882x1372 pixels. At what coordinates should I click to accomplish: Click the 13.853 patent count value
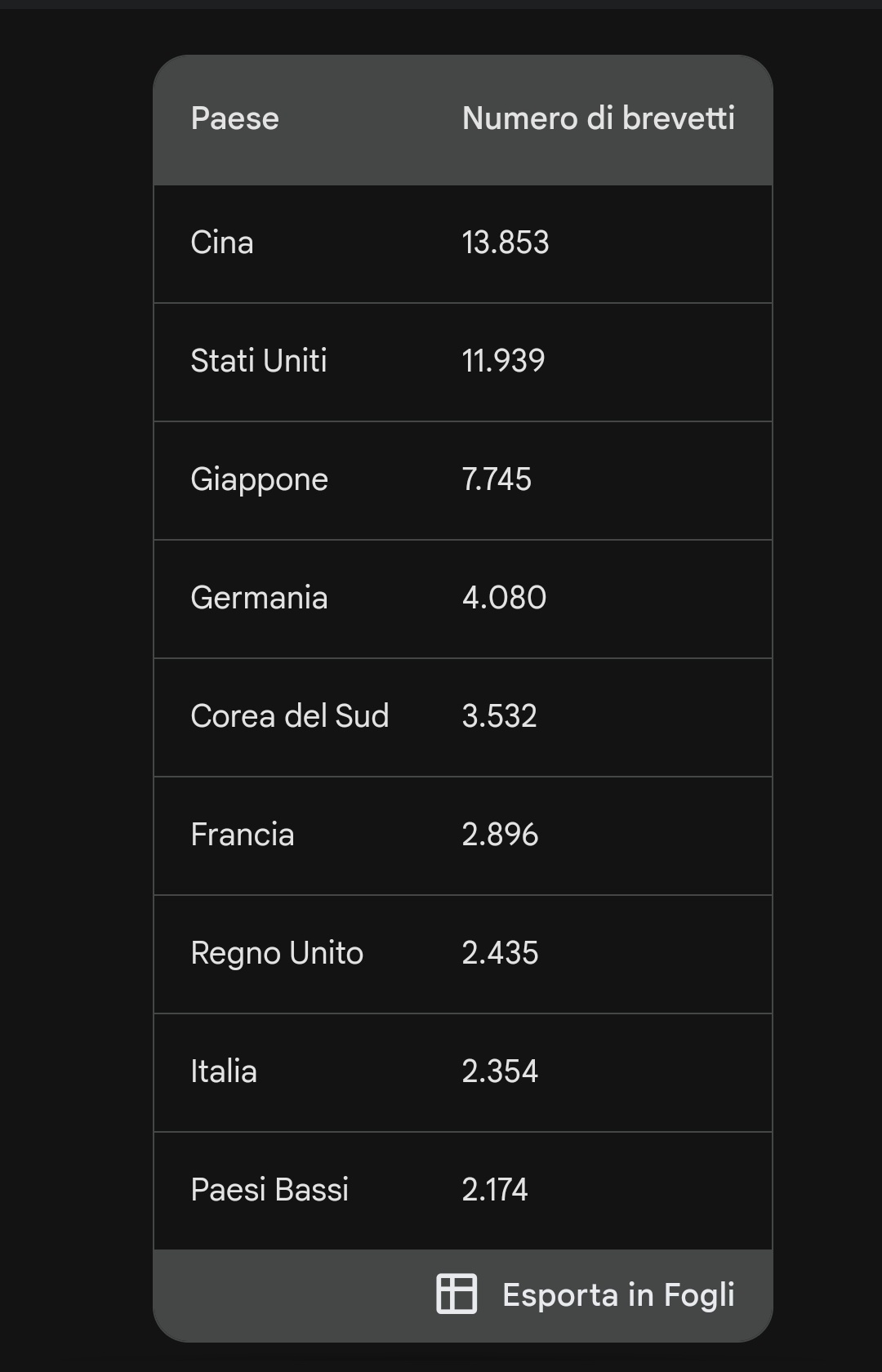(x=506, y=243)
